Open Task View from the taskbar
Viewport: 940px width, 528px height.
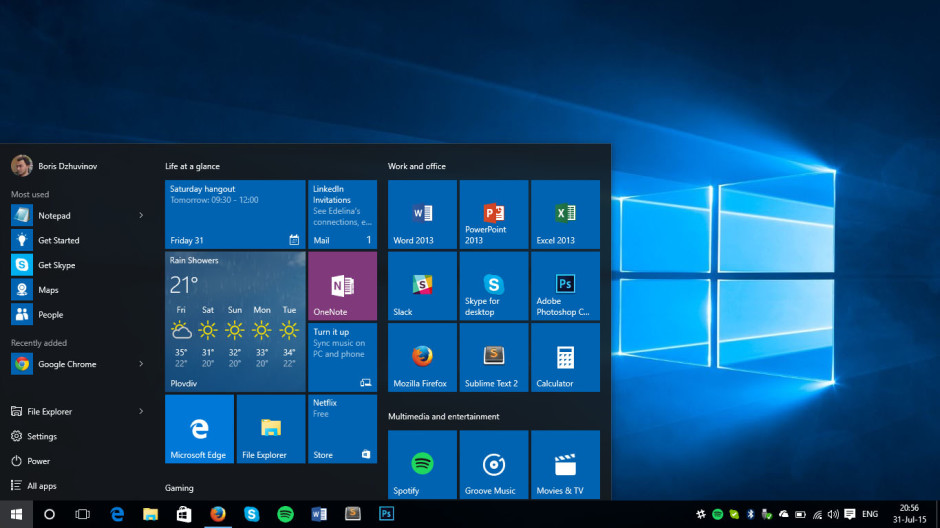(83, 514)
